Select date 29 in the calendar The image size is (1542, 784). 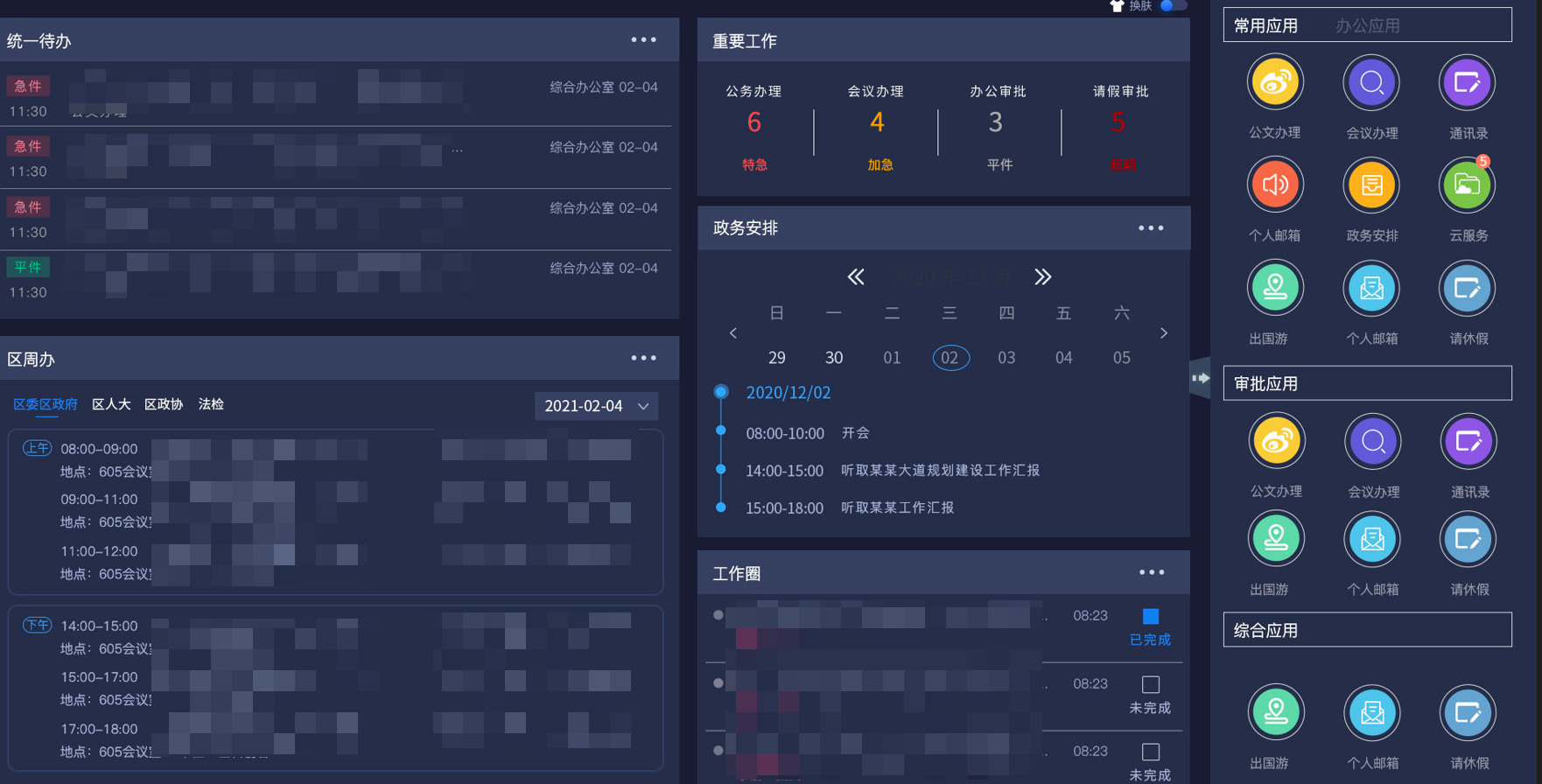coord(776,358)
